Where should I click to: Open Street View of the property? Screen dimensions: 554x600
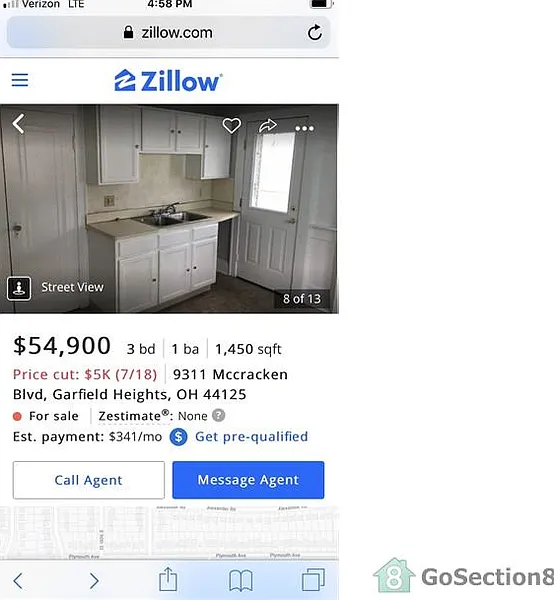pyautogui.click(x=55, y=288)
